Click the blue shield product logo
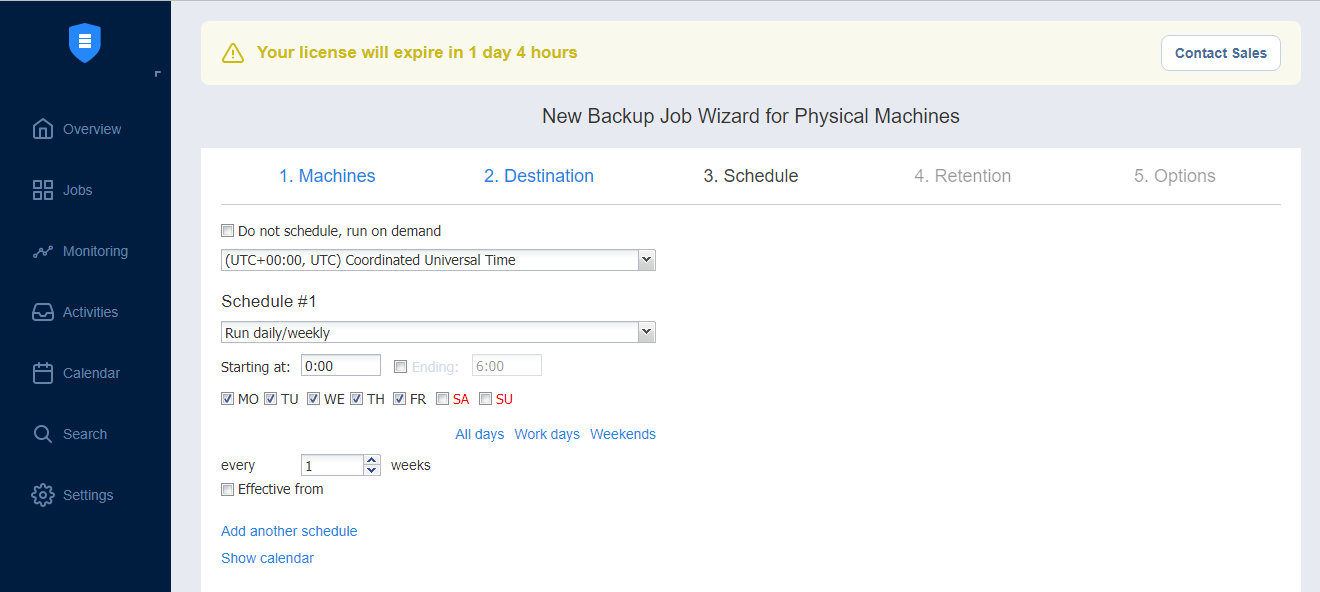 [x=85, y=43]
